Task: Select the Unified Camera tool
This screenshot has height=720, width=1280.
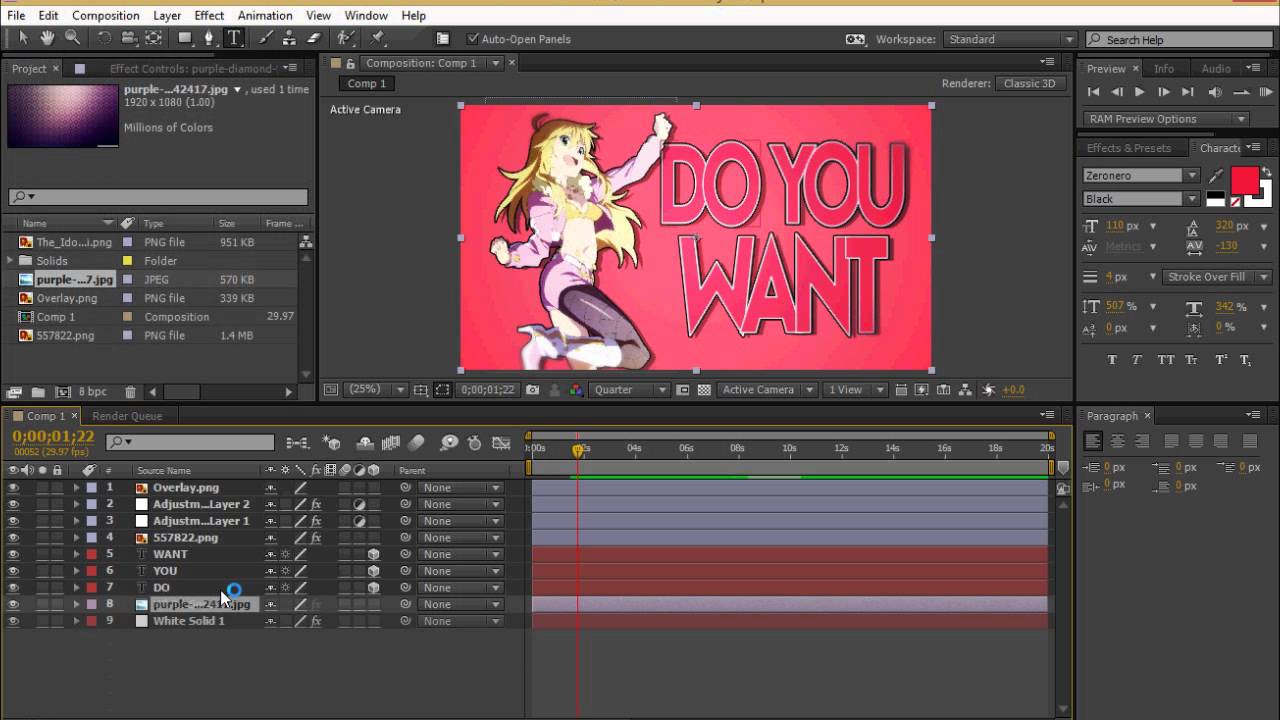Action: [128, 38]
